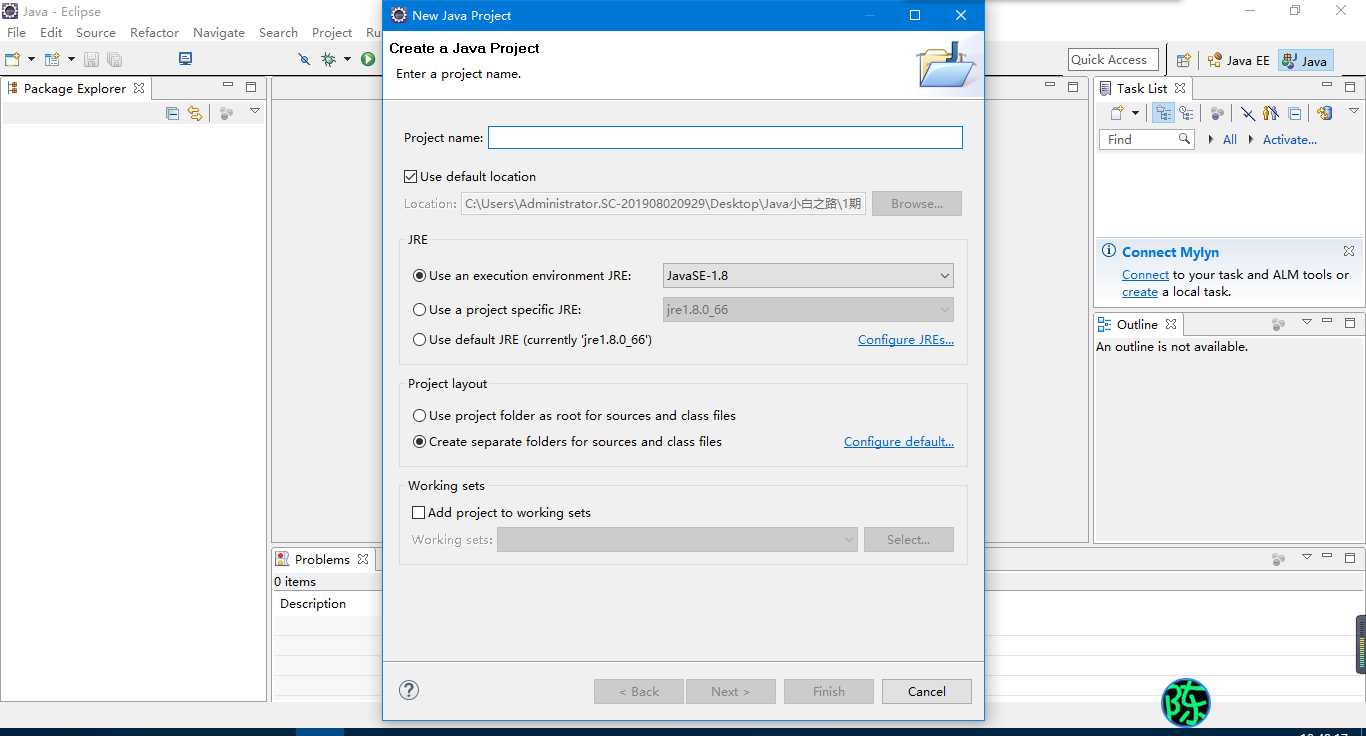Select Use a project specific JRE radio
The width and height of the screenshot is (1366, 736).
pos(420,309)
